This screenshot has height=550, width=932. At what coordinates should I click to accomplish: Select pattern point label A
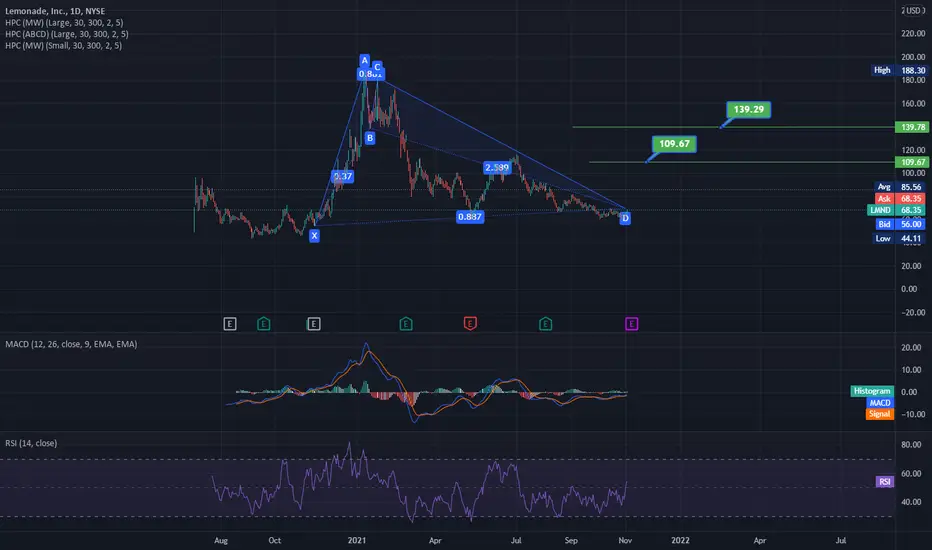coord(364,60)
